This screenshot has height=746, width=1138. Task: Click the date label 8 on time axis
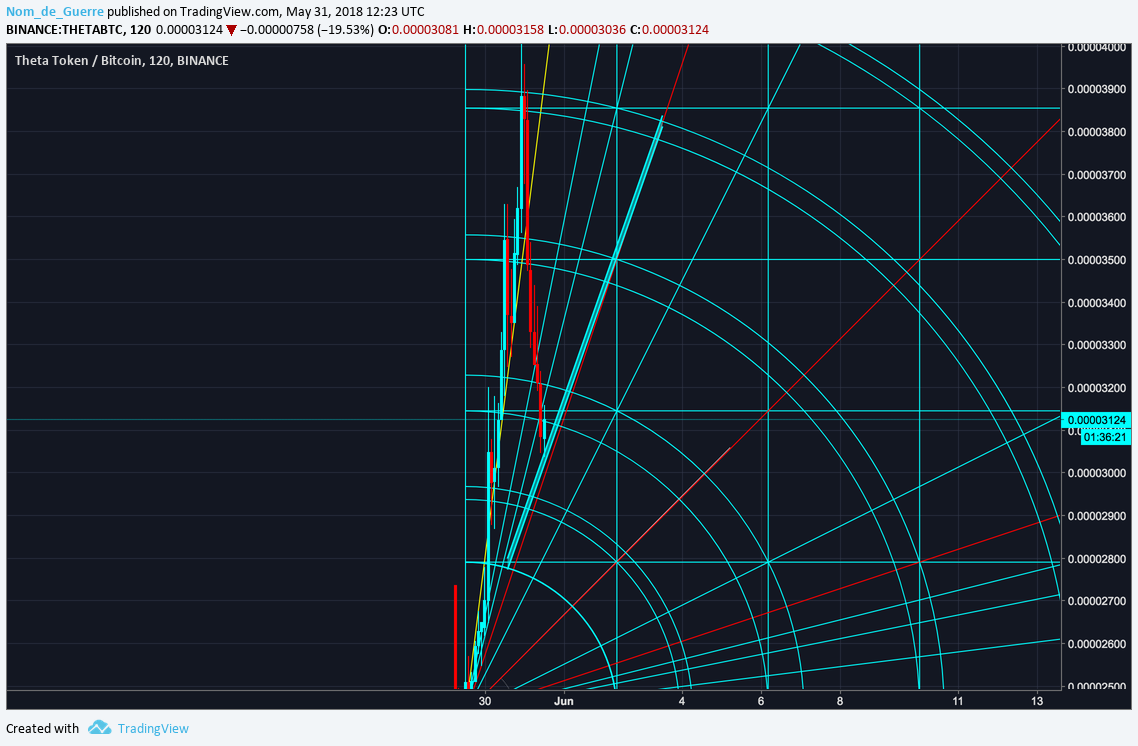(840, 701)
